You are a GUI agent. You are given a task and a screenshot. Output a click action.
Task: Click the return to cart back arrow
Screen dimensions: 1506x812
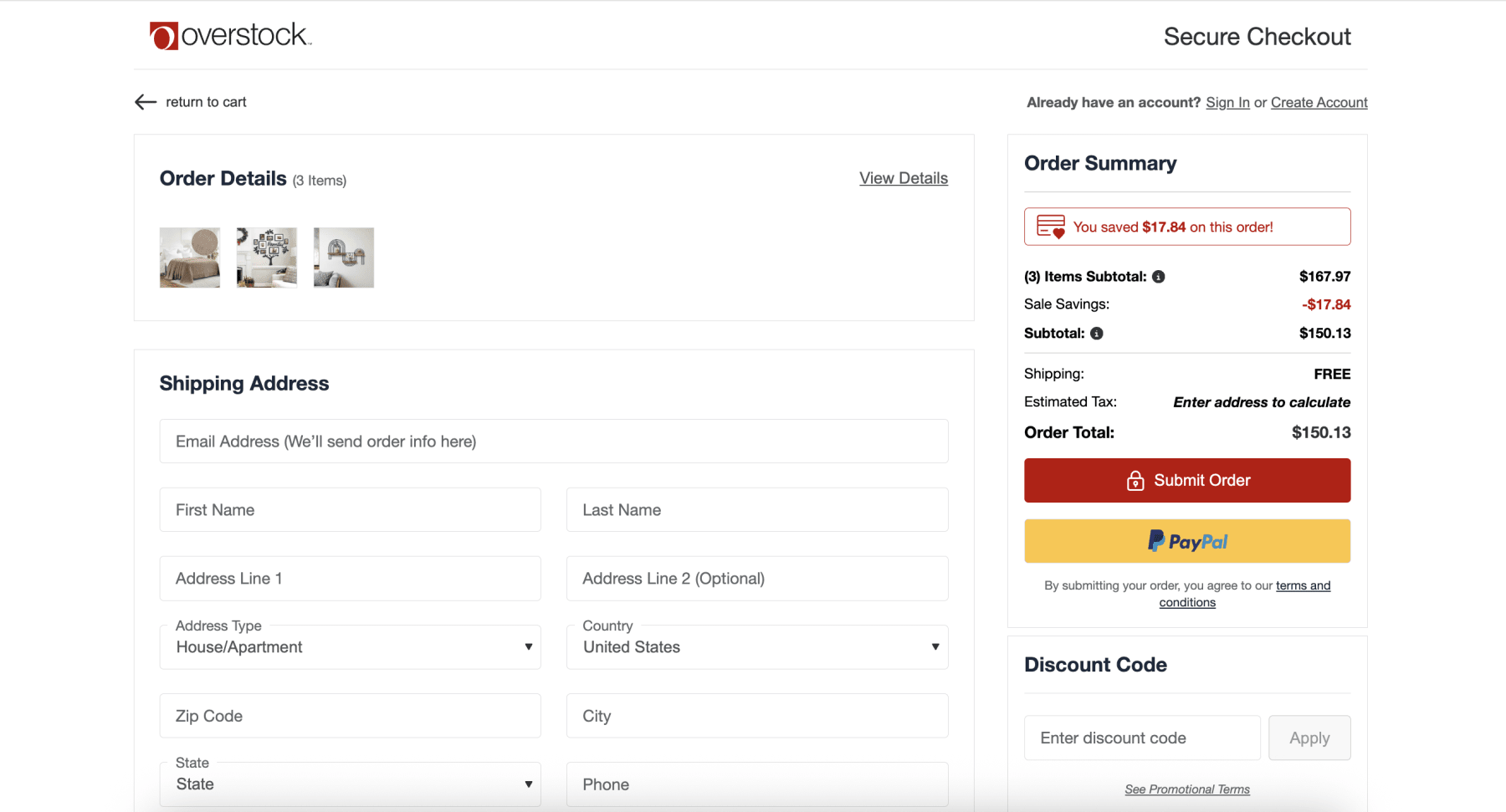[145, 102]
